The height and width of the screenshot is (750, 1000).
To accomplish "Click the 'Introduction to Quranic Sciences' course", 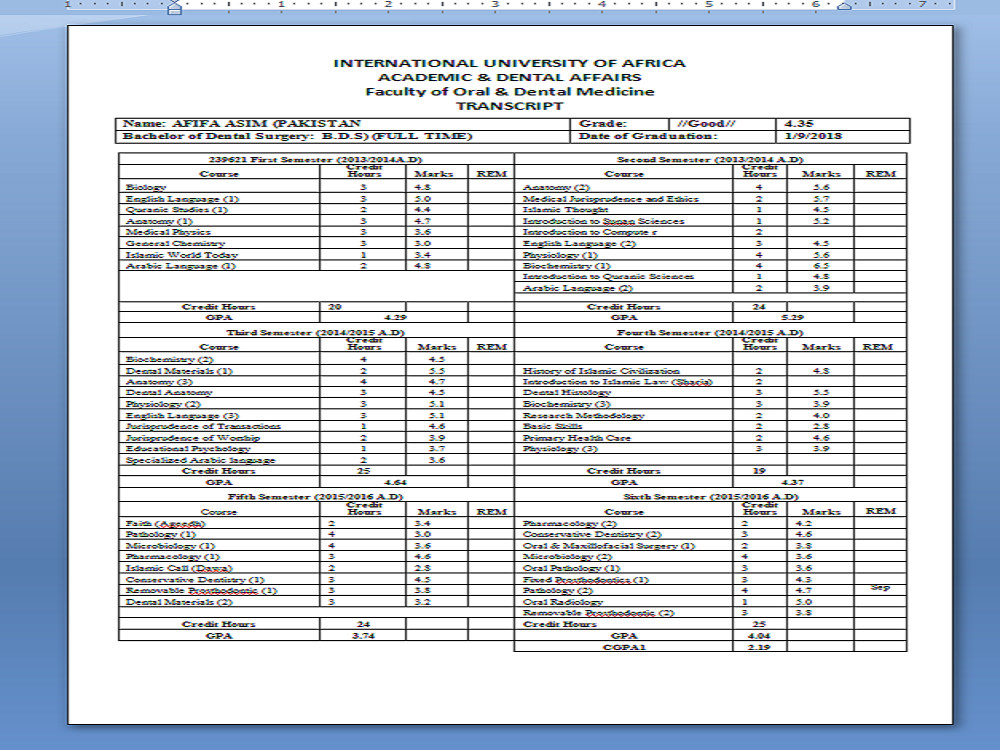I will [x=608, y=277].
